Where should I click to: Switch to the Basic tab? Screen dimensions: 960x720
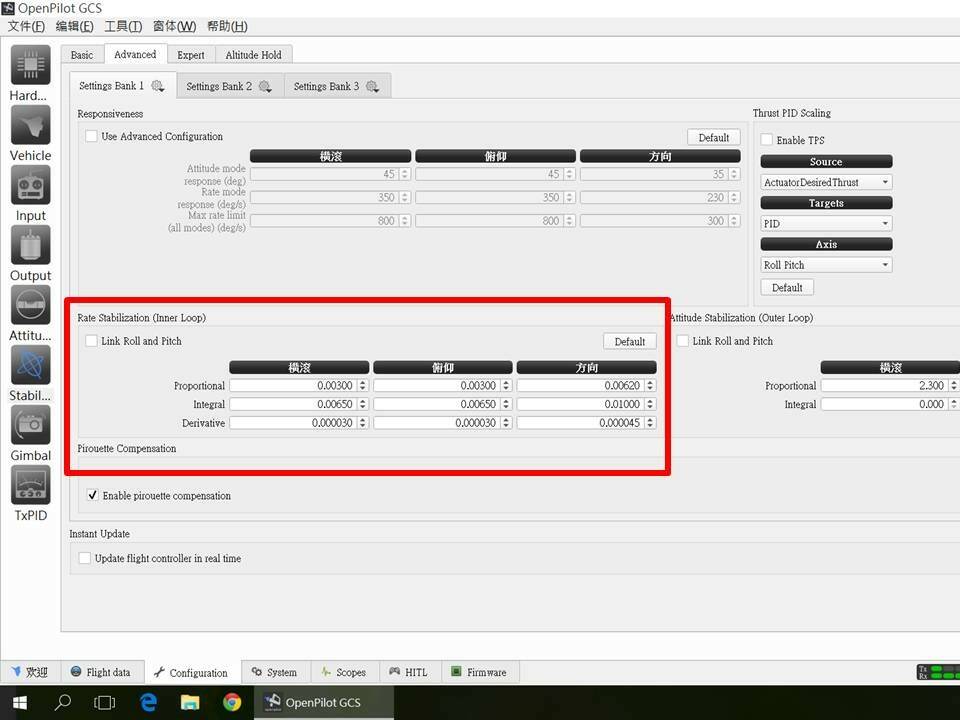(x=82, y=55)
